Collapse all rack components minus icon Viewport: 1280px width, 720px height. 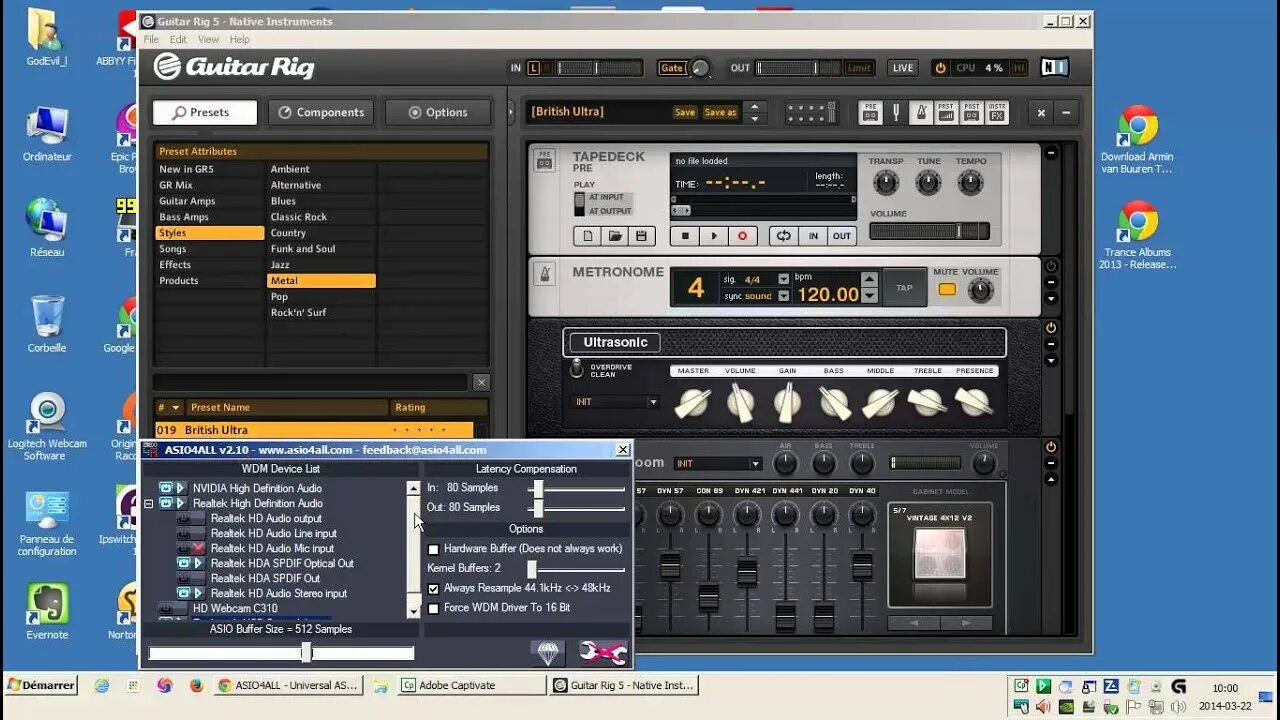click(x=1065, y=113)
